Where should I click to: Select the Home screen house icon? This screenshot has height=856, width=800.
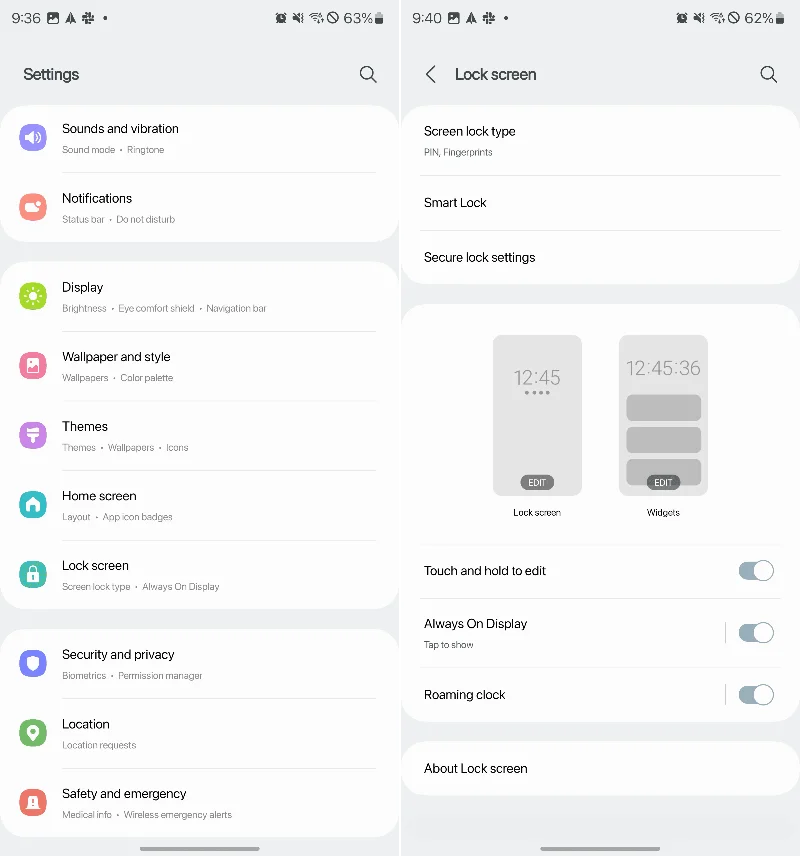pyautogui.click(x=33, y=504)
